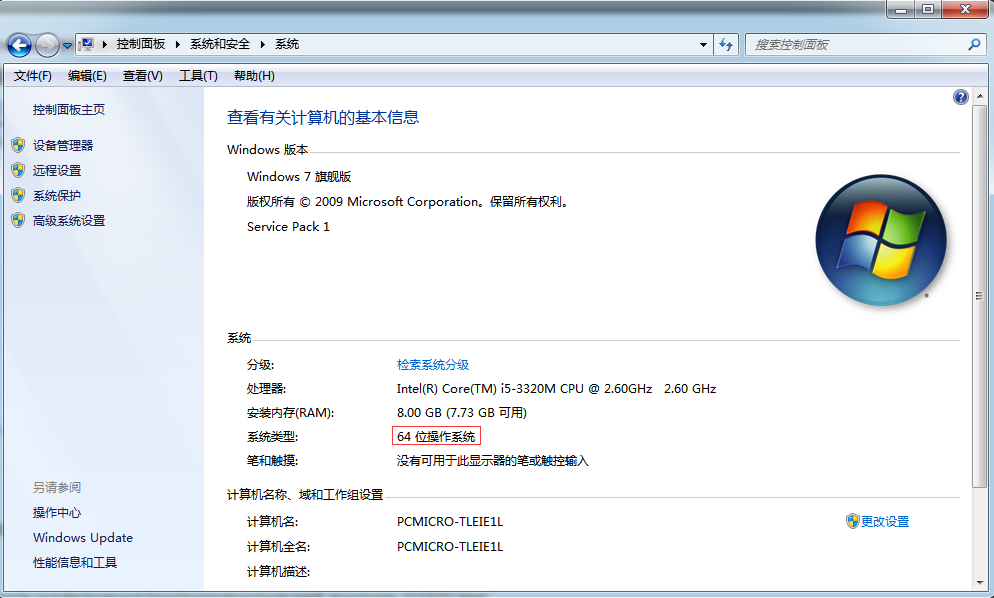994x598 pixels.
Task: Select 系统和安全 in the breadcrumb
Action: (220, 44)
